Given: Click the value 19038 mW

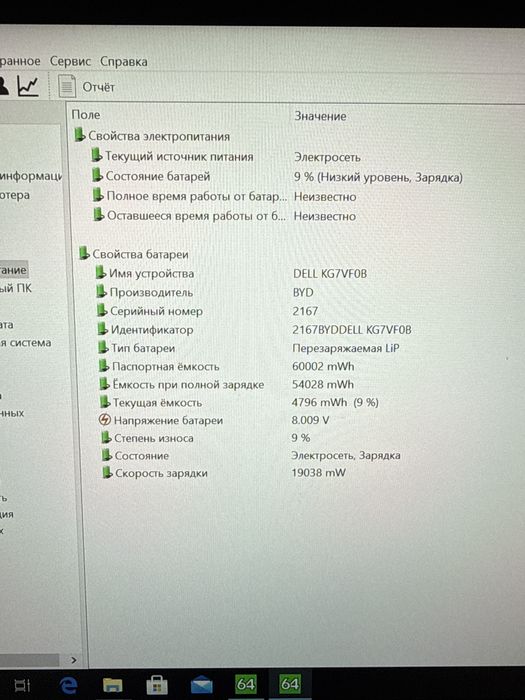Looking at the screenshot, I should pos(319,473).
